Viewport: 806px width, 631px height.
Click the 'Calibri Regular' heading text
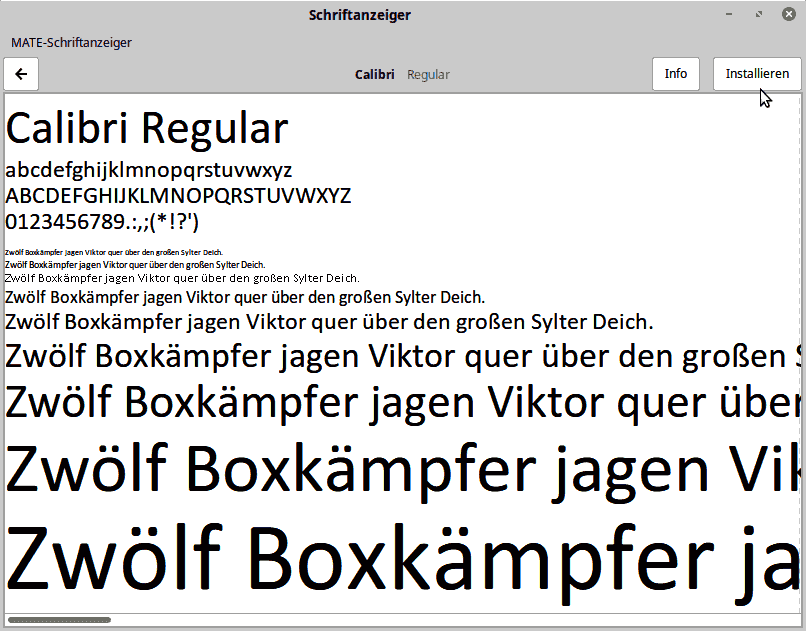click(x=147, y=128)
